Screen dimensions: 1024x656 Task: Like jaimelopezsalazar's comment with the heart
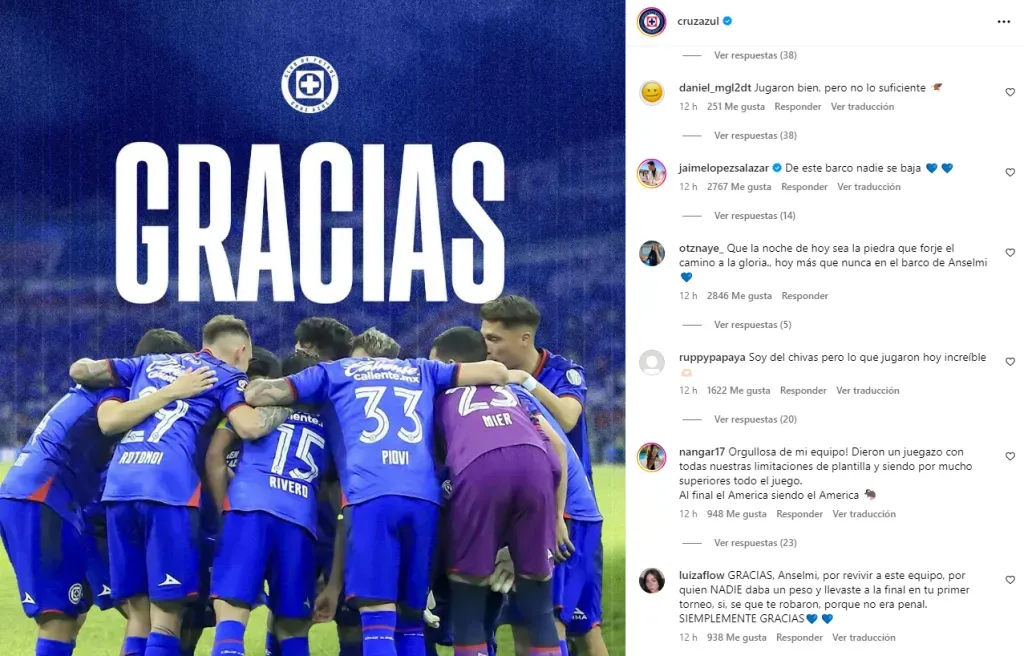1010,172
